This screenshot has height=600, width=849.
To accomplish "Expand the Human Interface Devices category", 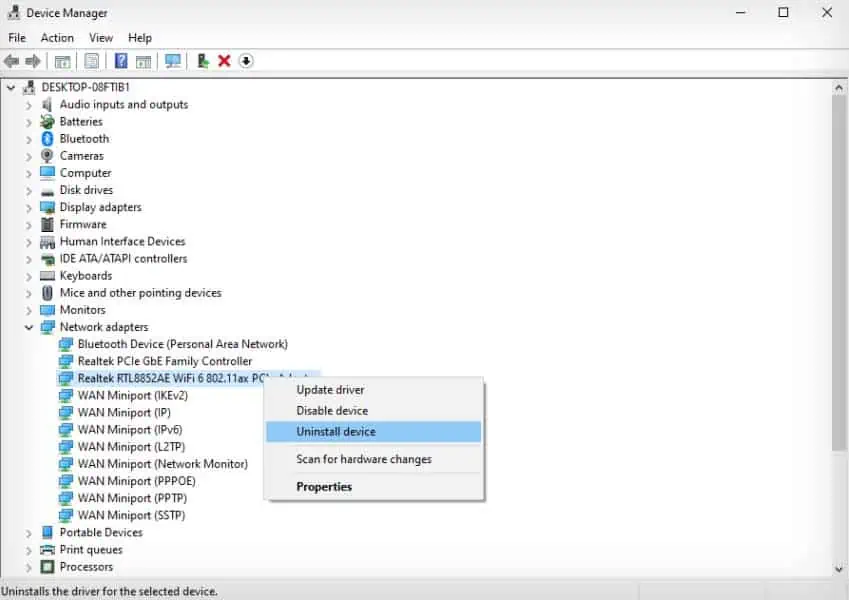I will 29,242.
